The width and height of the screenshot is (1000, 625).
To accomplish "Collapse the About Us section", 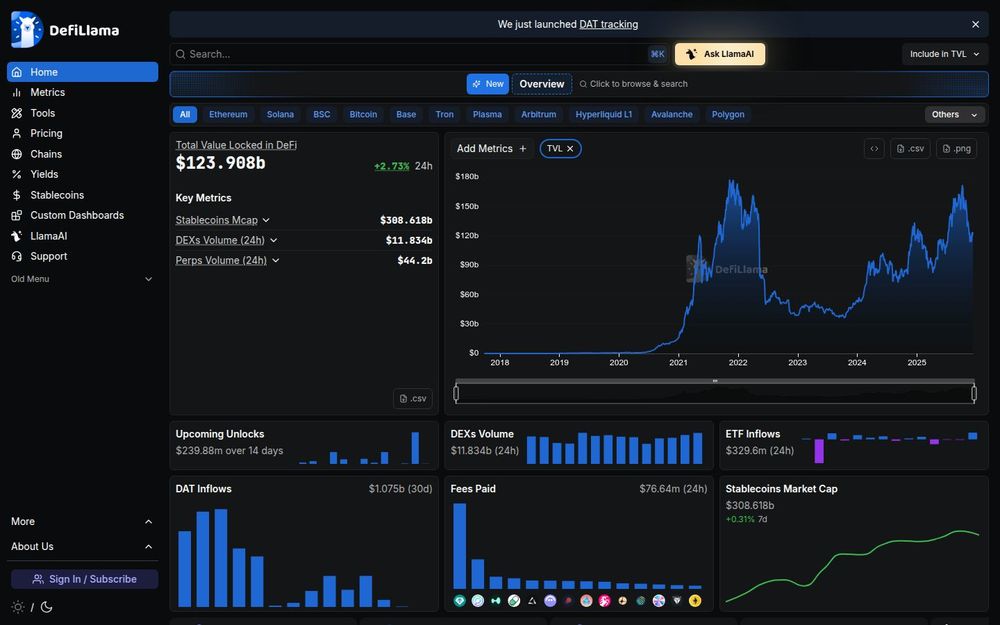I will [x=82, y=547].
